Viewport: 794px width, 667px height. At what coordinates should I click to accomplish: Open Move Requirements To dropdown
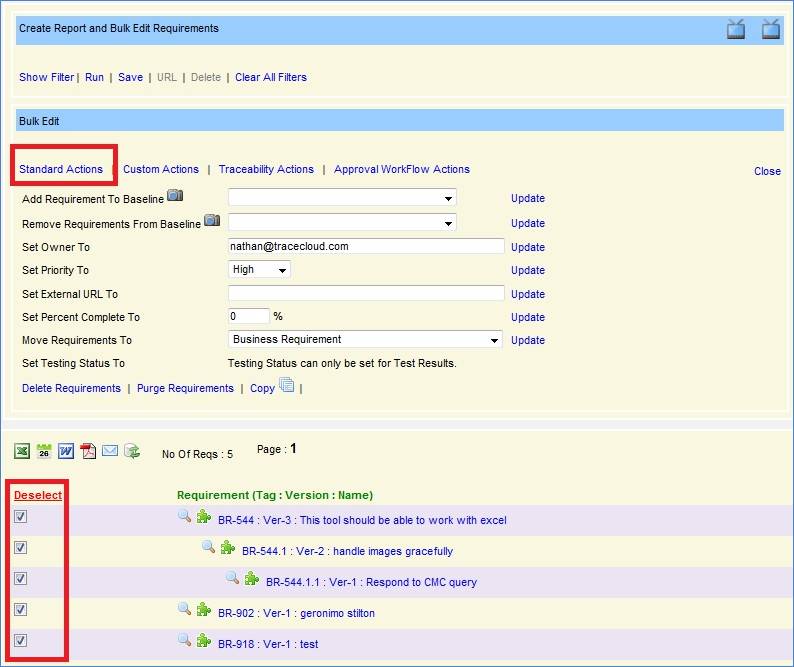(365, 340)
